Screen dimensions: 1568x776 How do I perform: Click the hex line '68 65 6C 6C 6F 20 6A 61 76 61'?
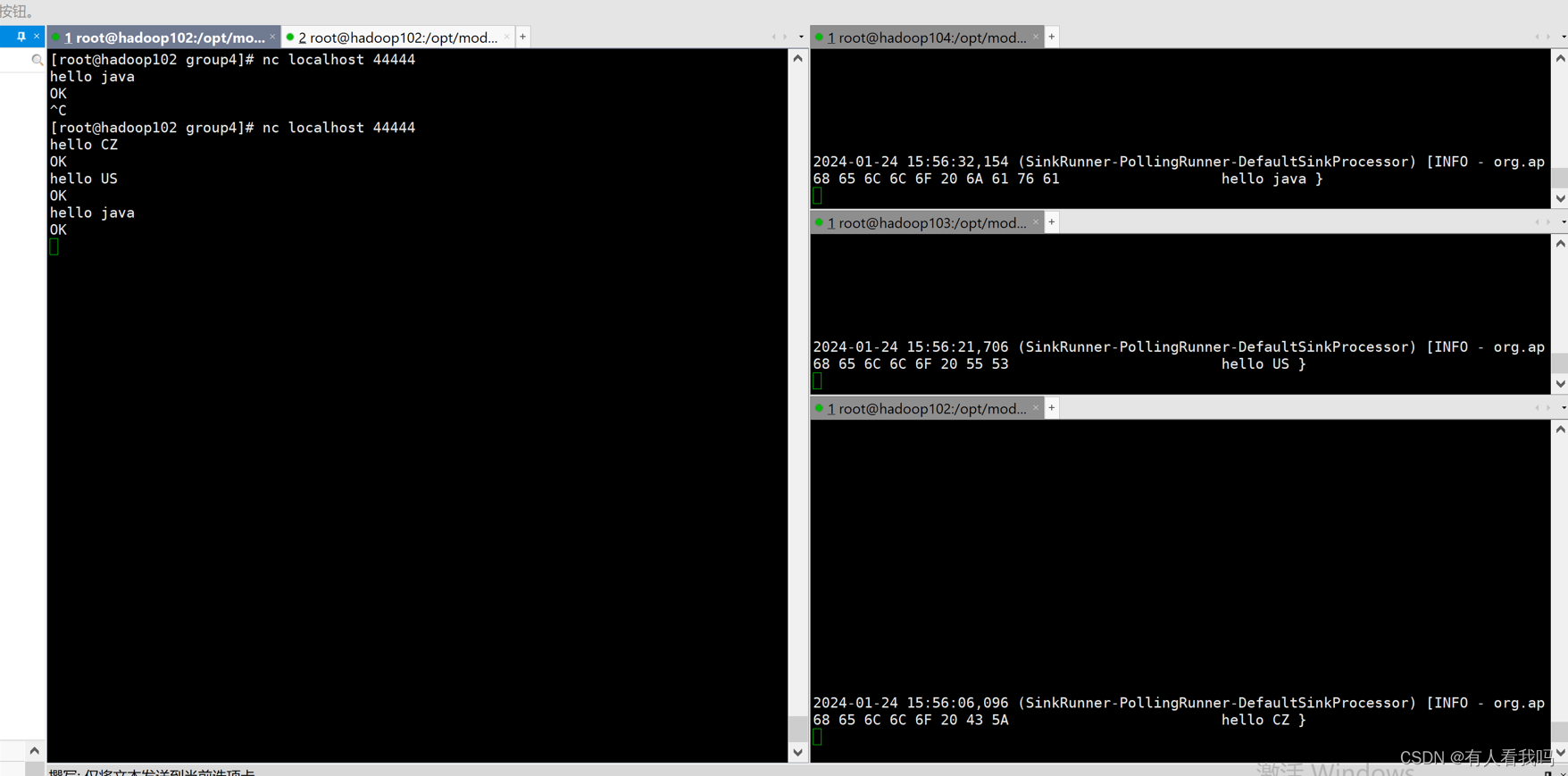(x=936, y=179)
